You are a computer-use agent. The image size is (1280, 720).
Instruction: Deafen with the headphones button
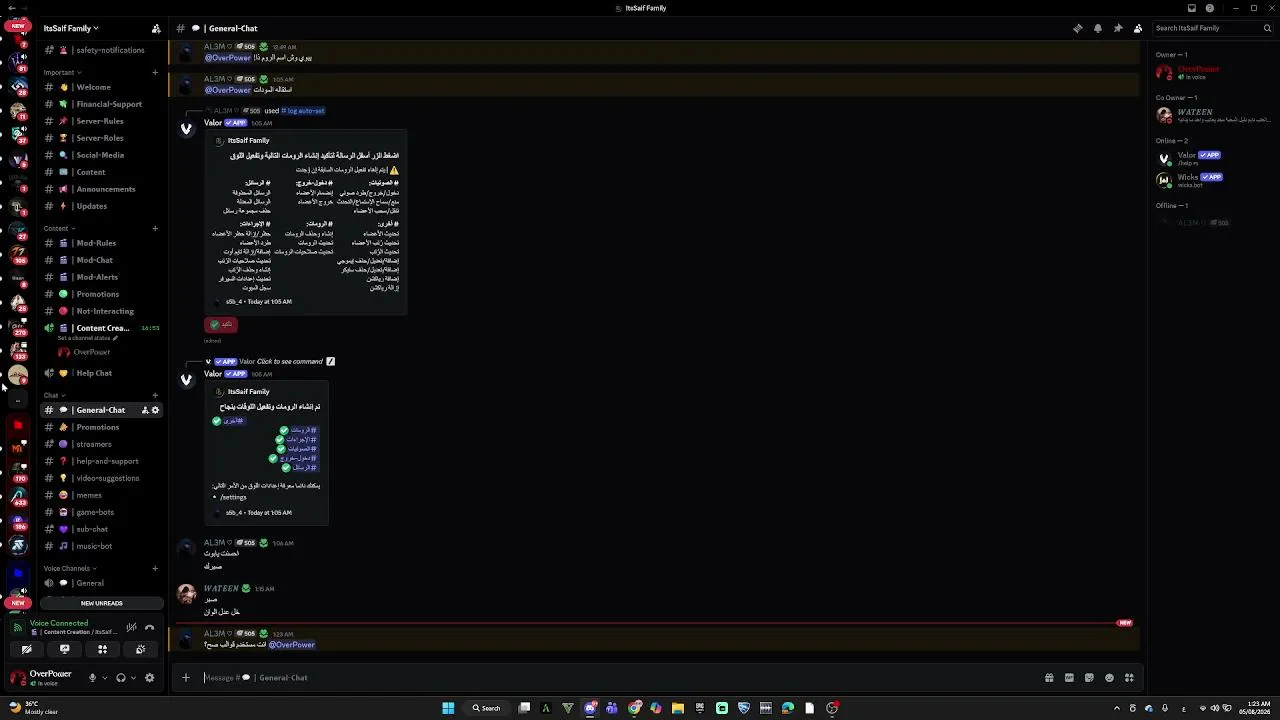coord(121,677)
